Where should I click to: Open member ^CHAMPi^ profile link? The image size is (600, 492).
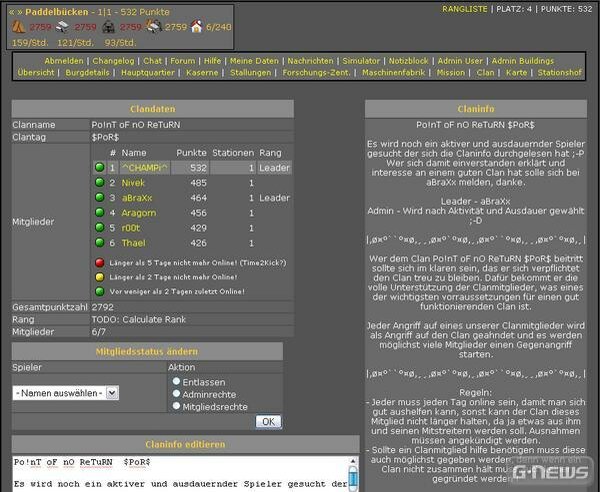point(144,168)
